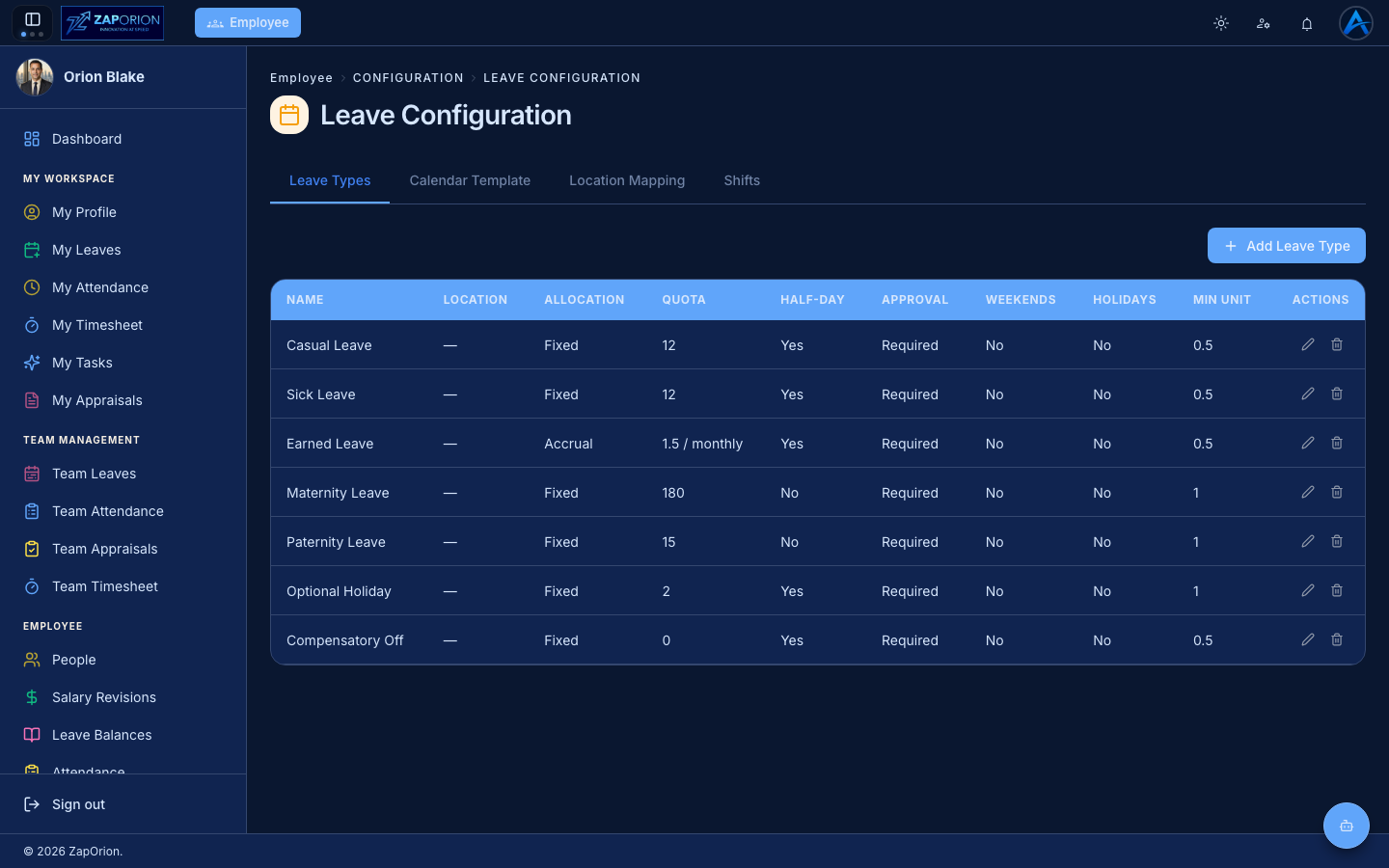This screenshot has width=1389, height=868.
Task: Click the NAME column header
Action: pyautogui.click(x=305, y=300)
